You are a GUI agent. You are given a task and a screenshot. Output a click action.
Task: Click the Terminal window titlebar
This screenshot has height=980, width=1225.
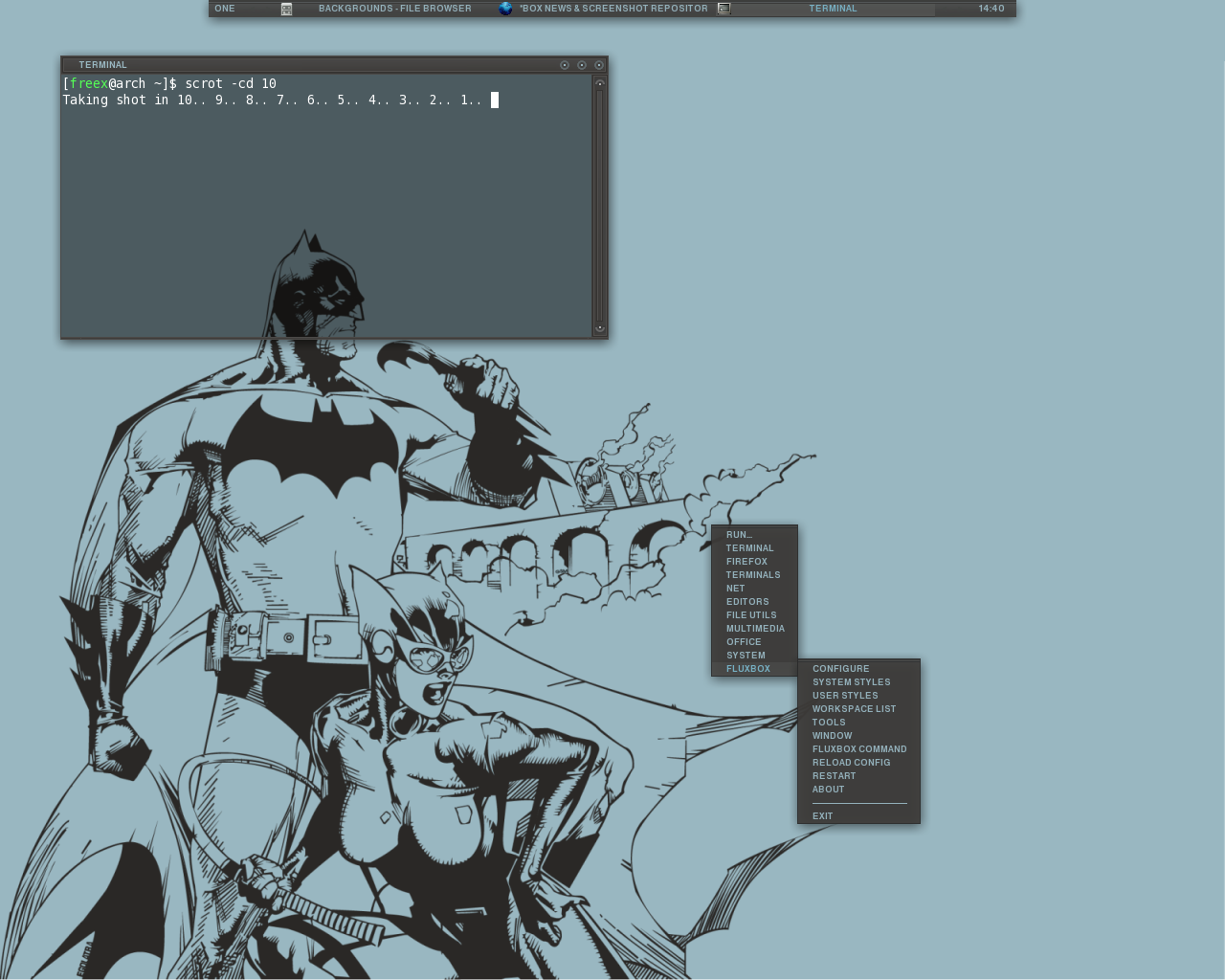pos(311,65)
